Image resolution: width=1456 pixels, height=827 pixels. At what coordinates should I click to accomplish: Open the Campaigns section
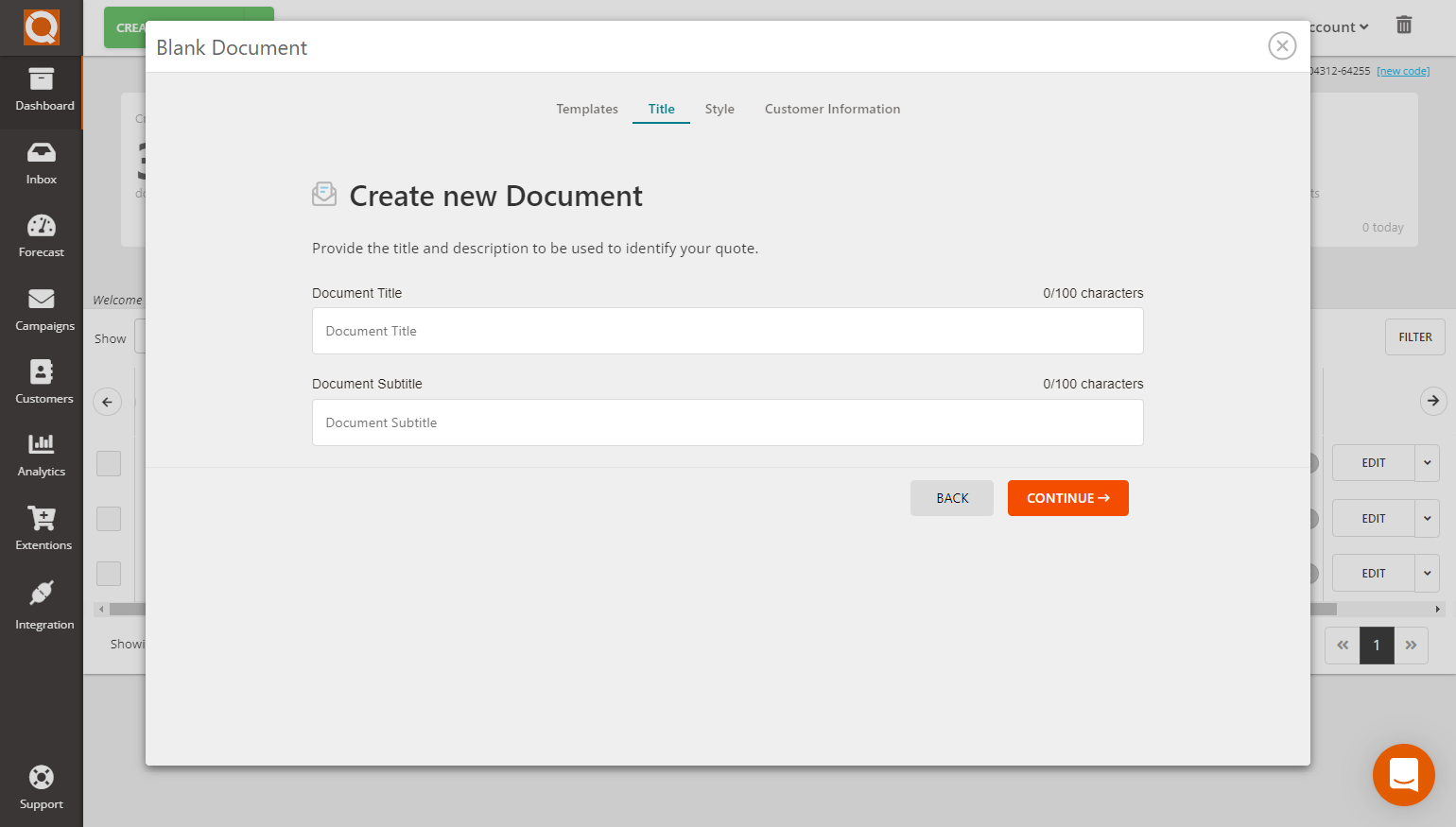click(42, 309)
